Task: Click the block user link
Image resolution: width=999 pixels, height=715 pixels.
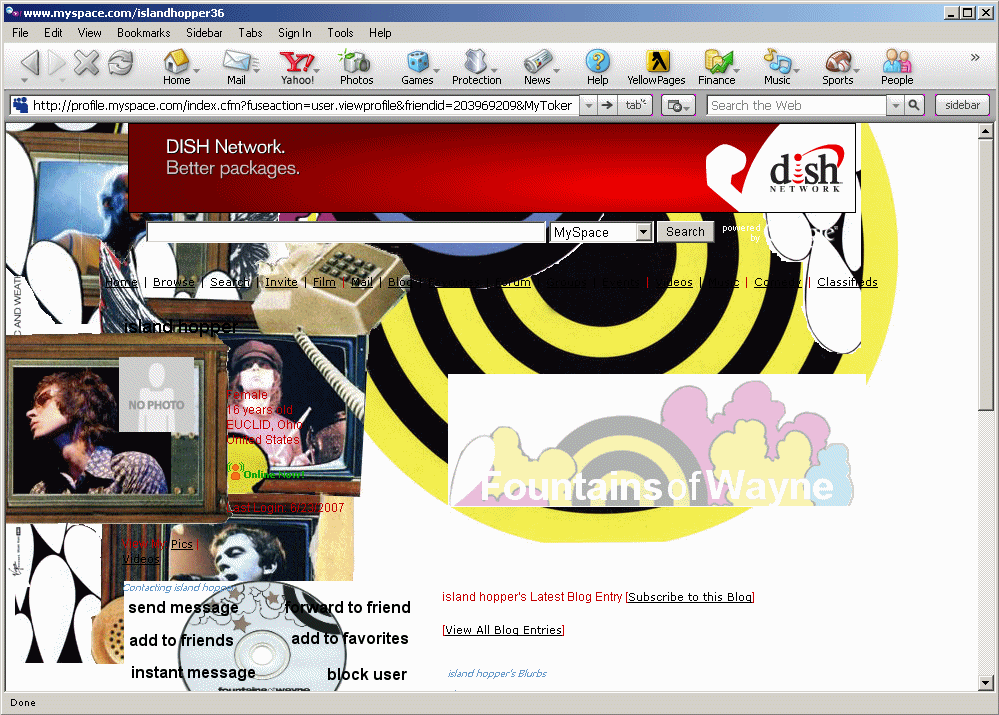Action: 366,674
